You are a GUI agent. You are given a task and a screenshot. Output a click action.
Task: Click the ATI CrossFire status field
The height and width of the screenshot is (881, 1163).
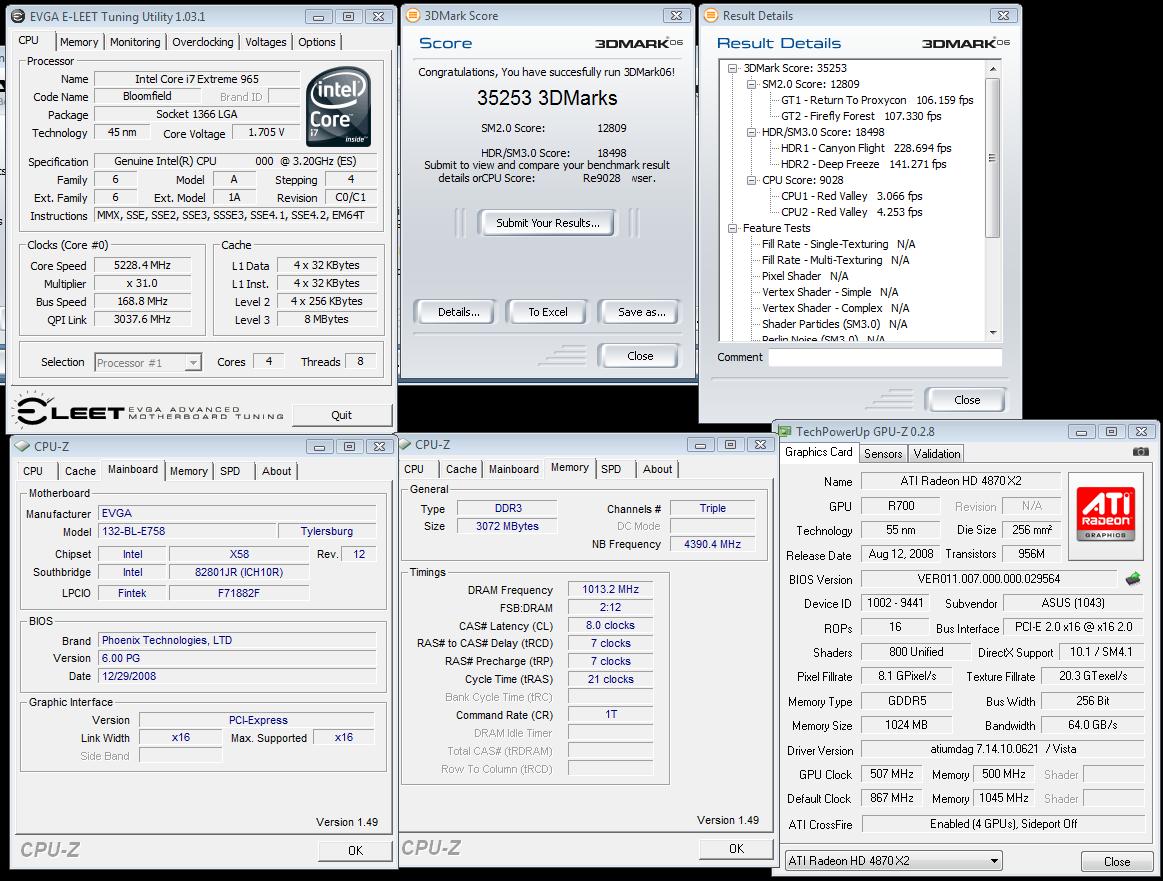1004,825
